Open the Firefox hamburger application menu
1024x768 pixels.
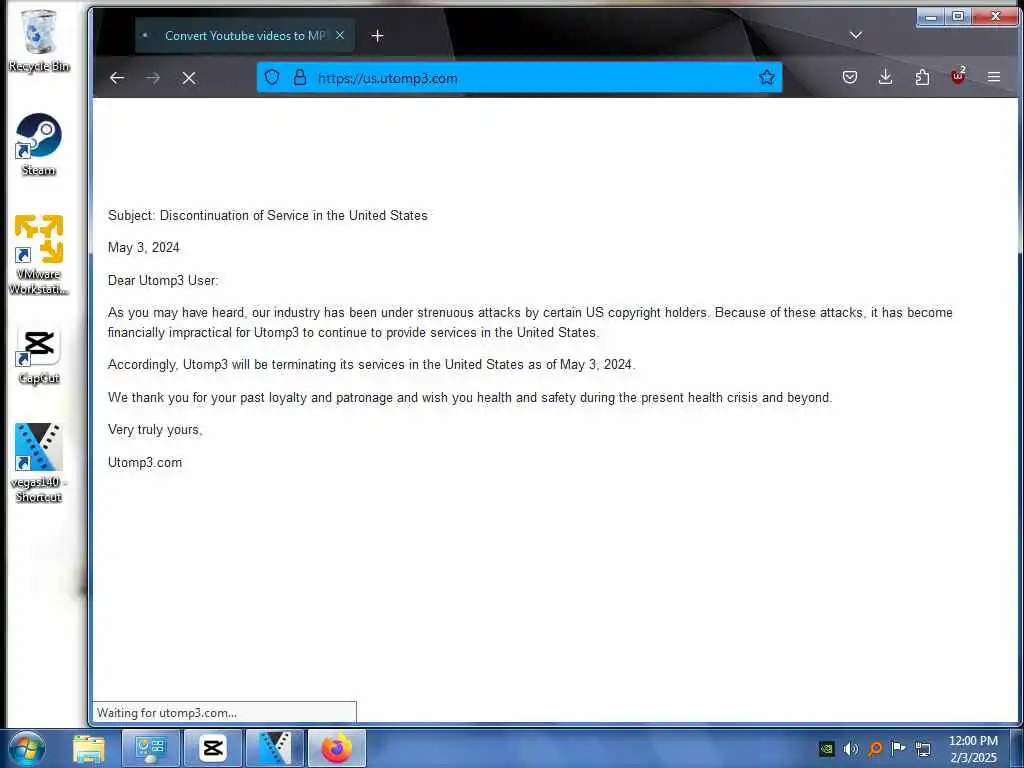(x=994, y=77)
